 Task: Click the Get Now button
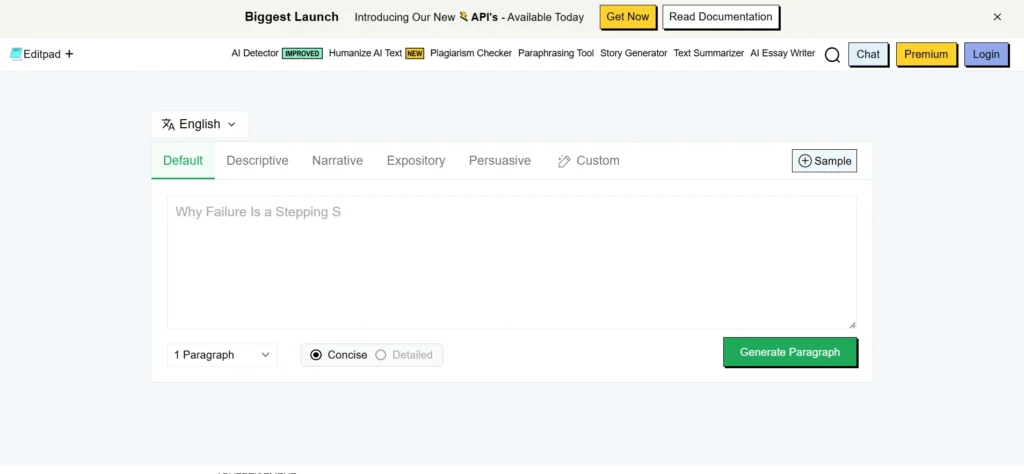(x=627, y=17)
